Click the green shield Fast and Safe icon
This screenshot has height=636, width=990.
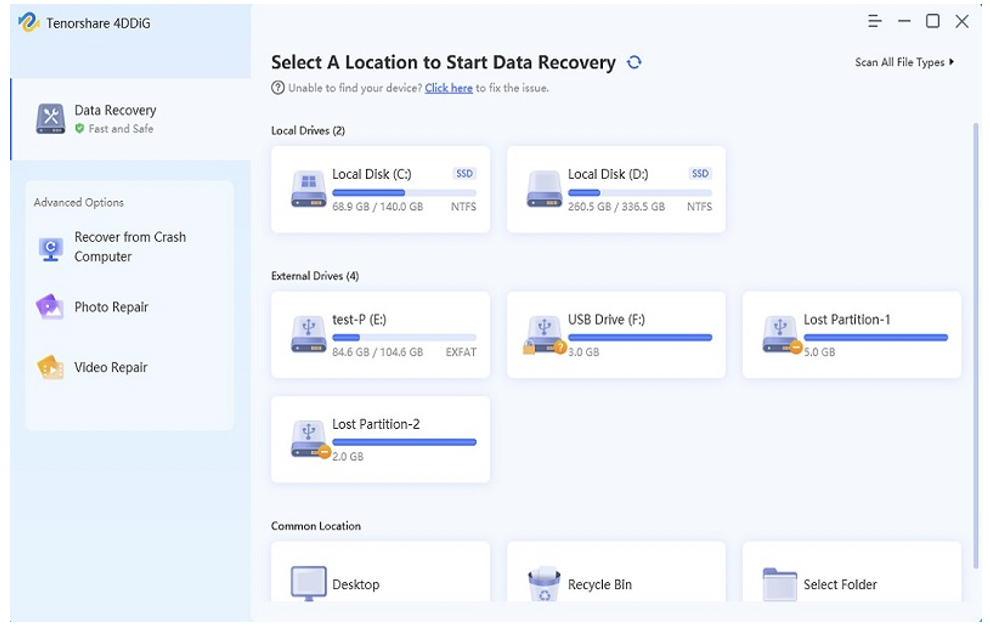(80, 128)
